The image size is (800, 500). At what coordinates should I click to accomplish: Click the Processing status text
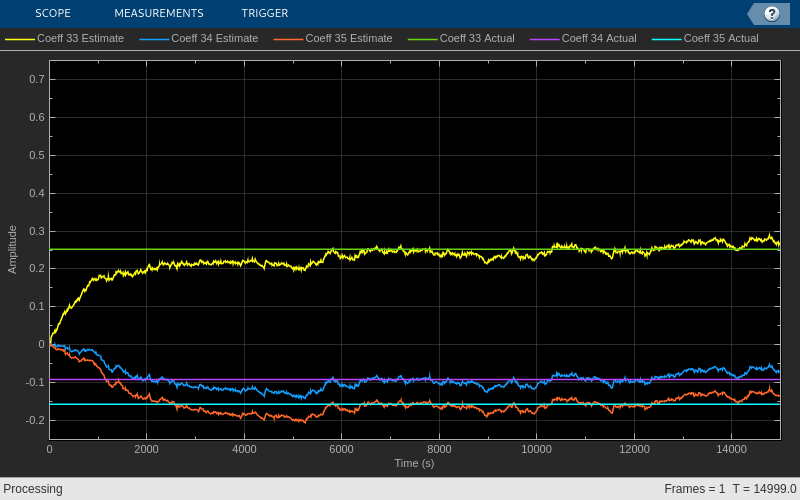pyautogui.click(x=33, y=489)
